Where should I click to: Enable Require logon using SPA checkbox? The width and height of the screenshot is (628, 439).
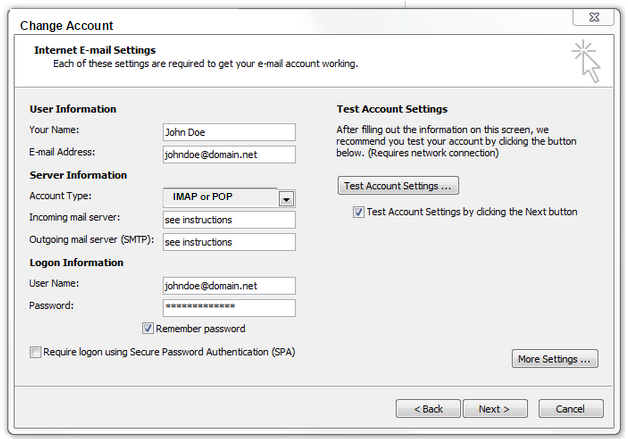coord(35,352)
